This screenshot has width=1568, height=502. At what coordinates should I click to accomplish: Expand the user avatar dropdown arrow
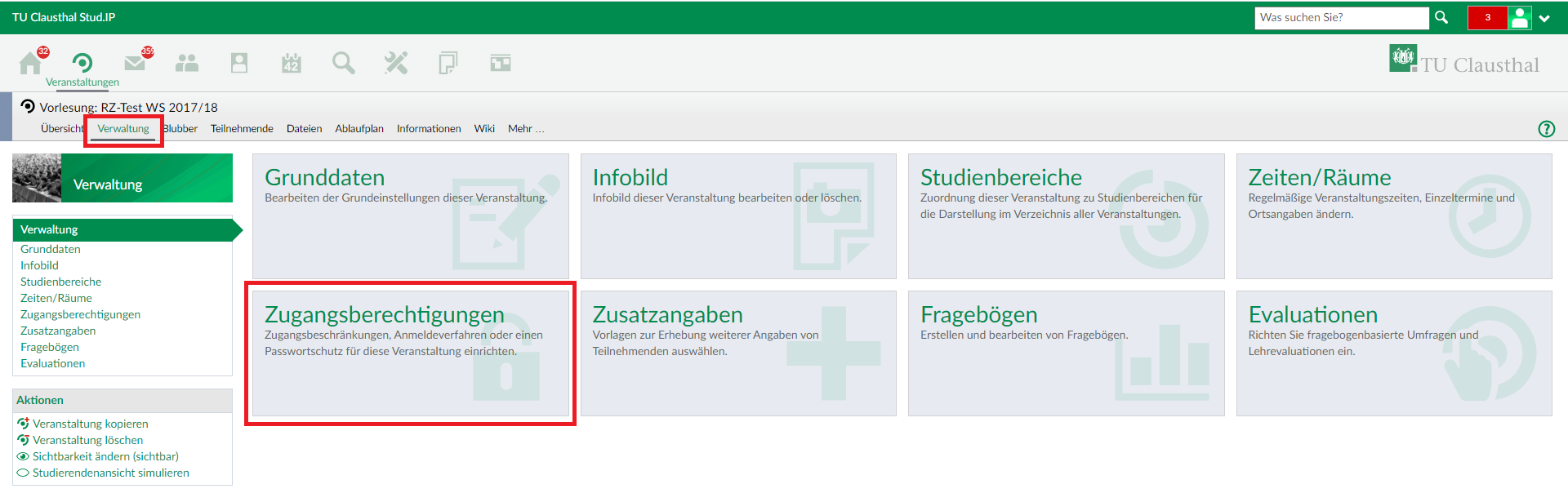pos(1544,18)
